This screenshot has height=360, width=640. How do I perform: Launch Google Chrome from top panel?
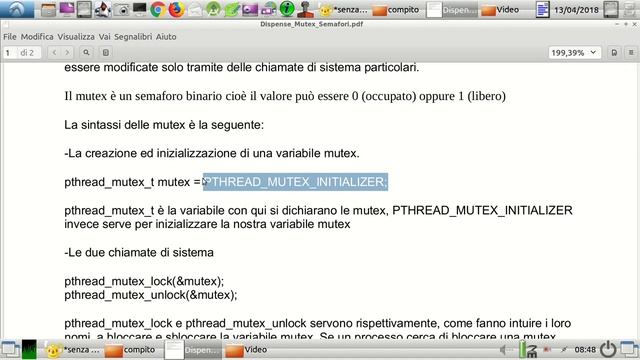point(158,9)
